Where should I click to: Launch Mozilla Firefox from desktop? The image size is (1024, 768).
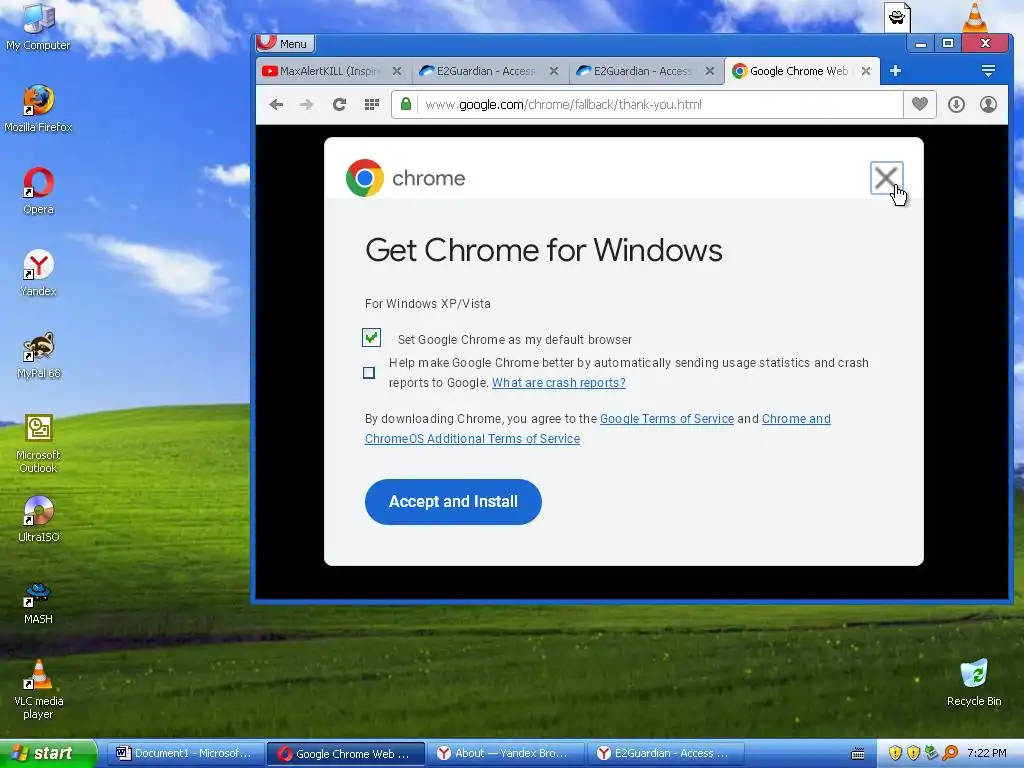click(x=38, y=108)
